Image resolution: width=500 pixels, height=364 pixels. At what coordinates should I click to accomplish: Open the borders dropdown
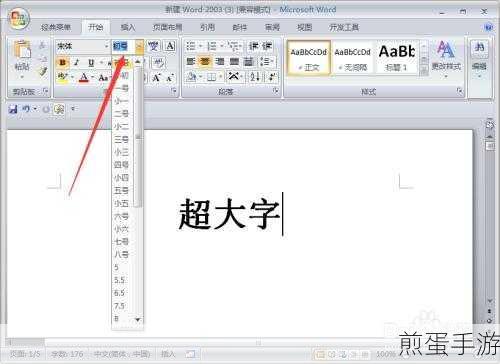(x=221, y=77)
